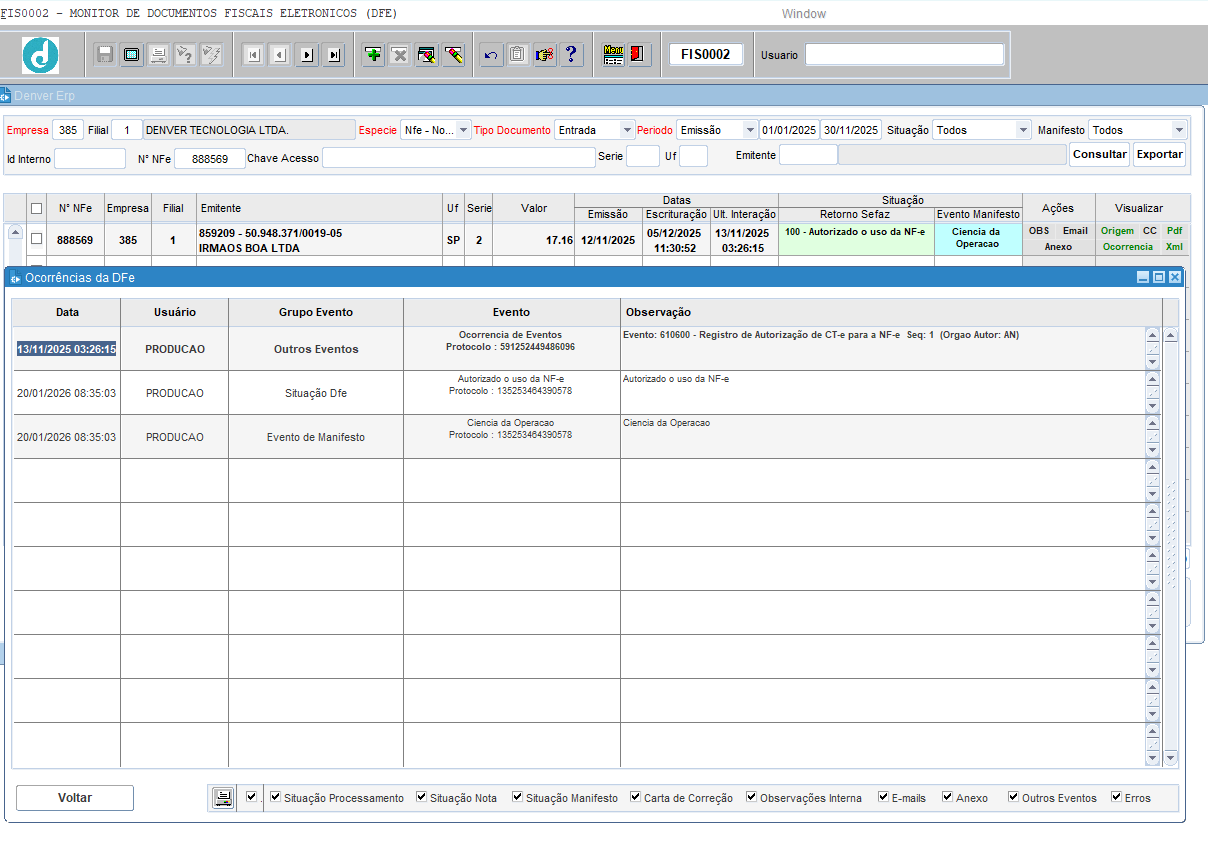The width and height of the screenshot is (1208, 845).
Task: Click the gray X delete record icon
Action: [400, 54]
